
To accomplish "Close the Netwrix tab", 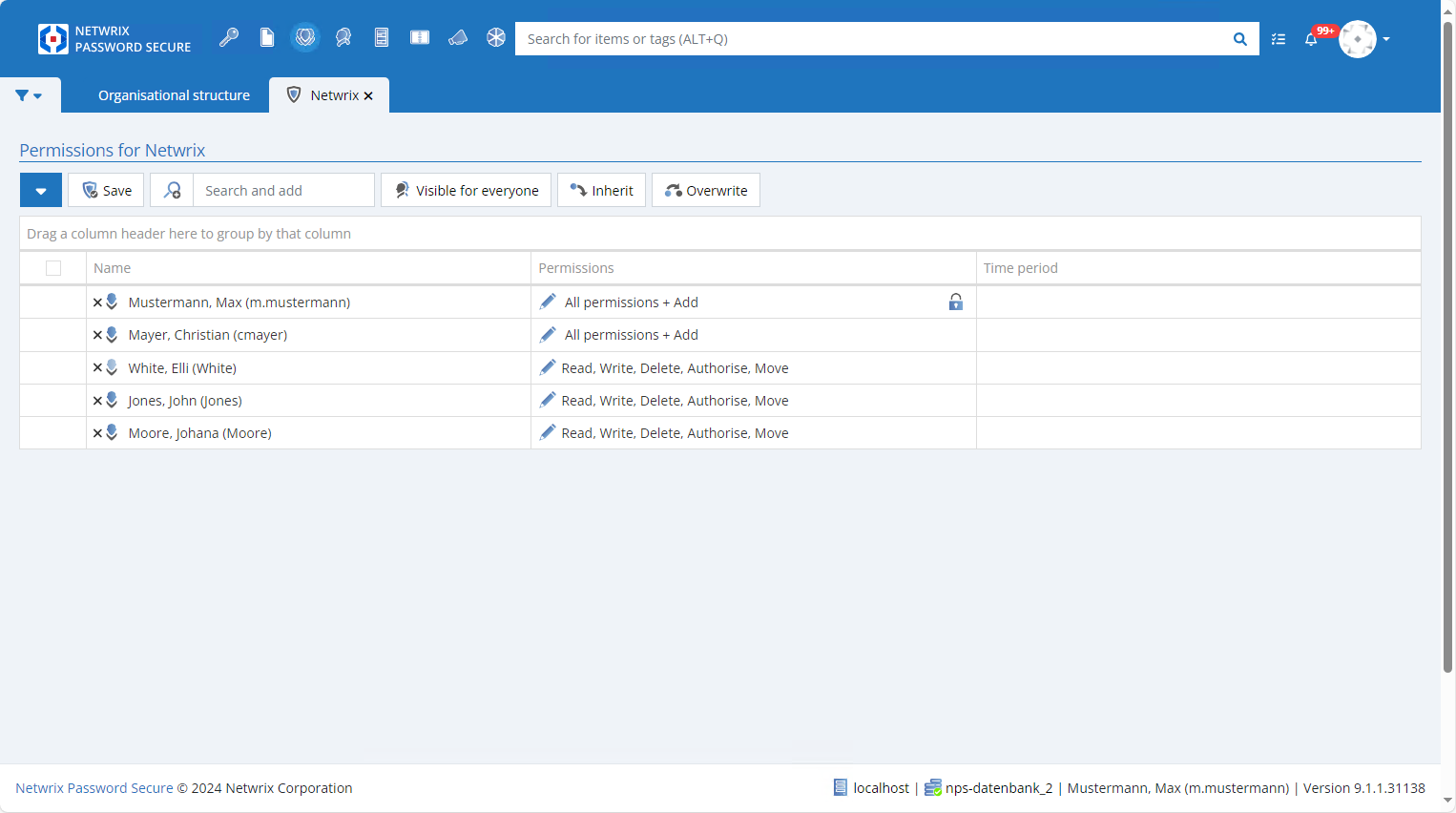I will 368,95.
